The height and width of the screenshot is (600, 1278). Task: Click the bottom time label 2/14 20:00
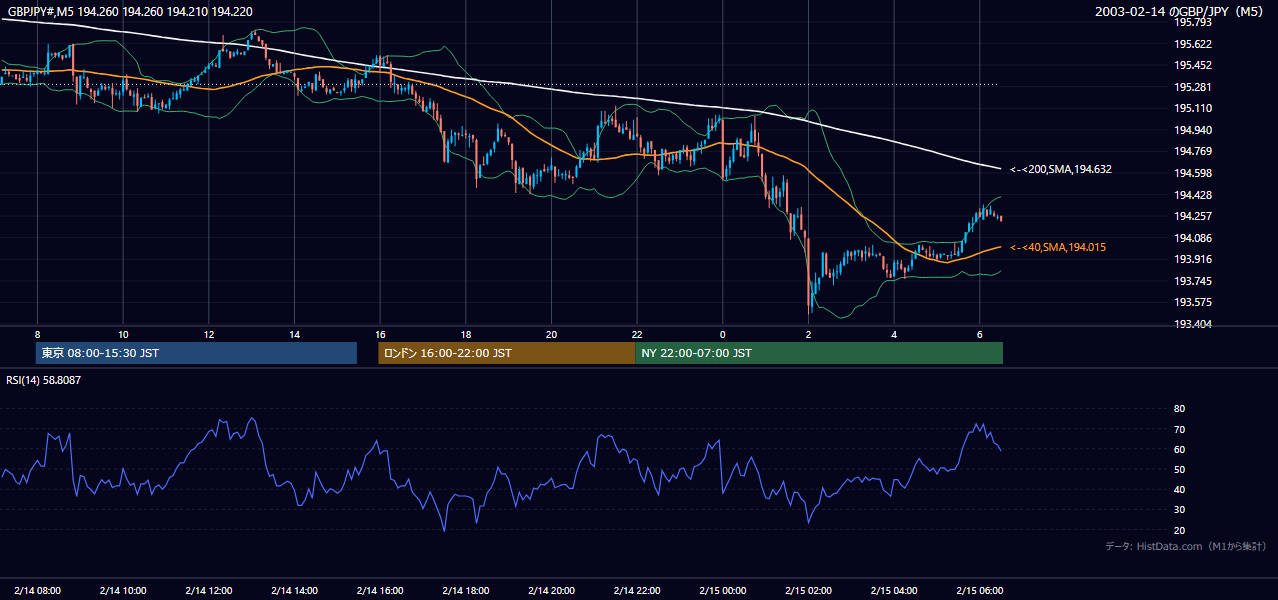pos(551,590)
